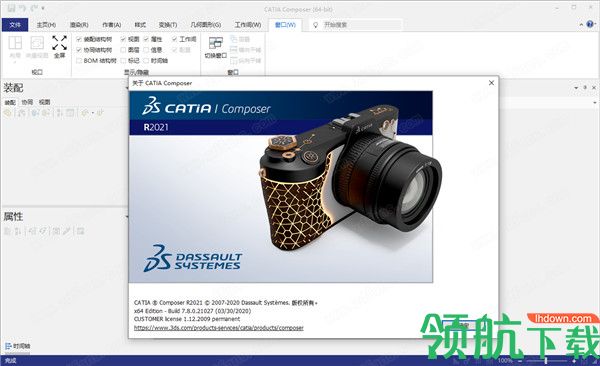Image resolution: width=600 pixels, height=366 pixels.
Task: Open the help icon's dropdown arrow
Action: 595,25
